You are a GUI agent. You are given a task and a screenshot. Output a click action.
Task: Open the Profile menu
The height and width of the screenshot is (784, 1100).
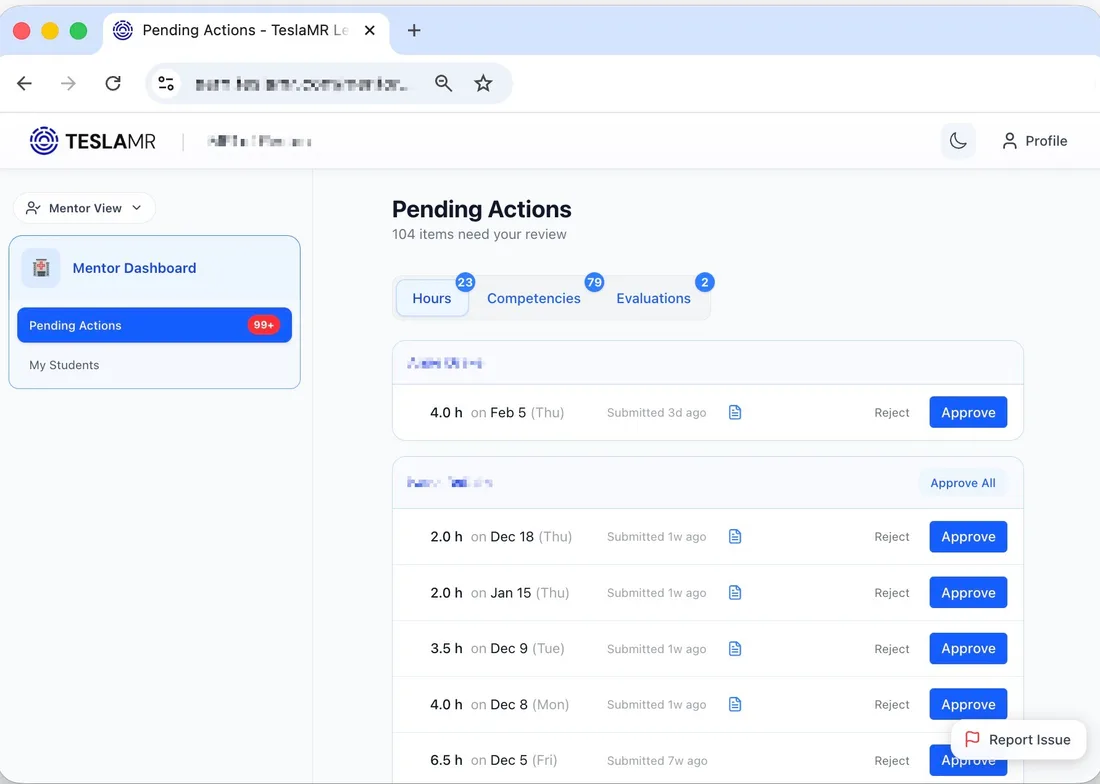pyautogui.click(x=1034, y=141)
